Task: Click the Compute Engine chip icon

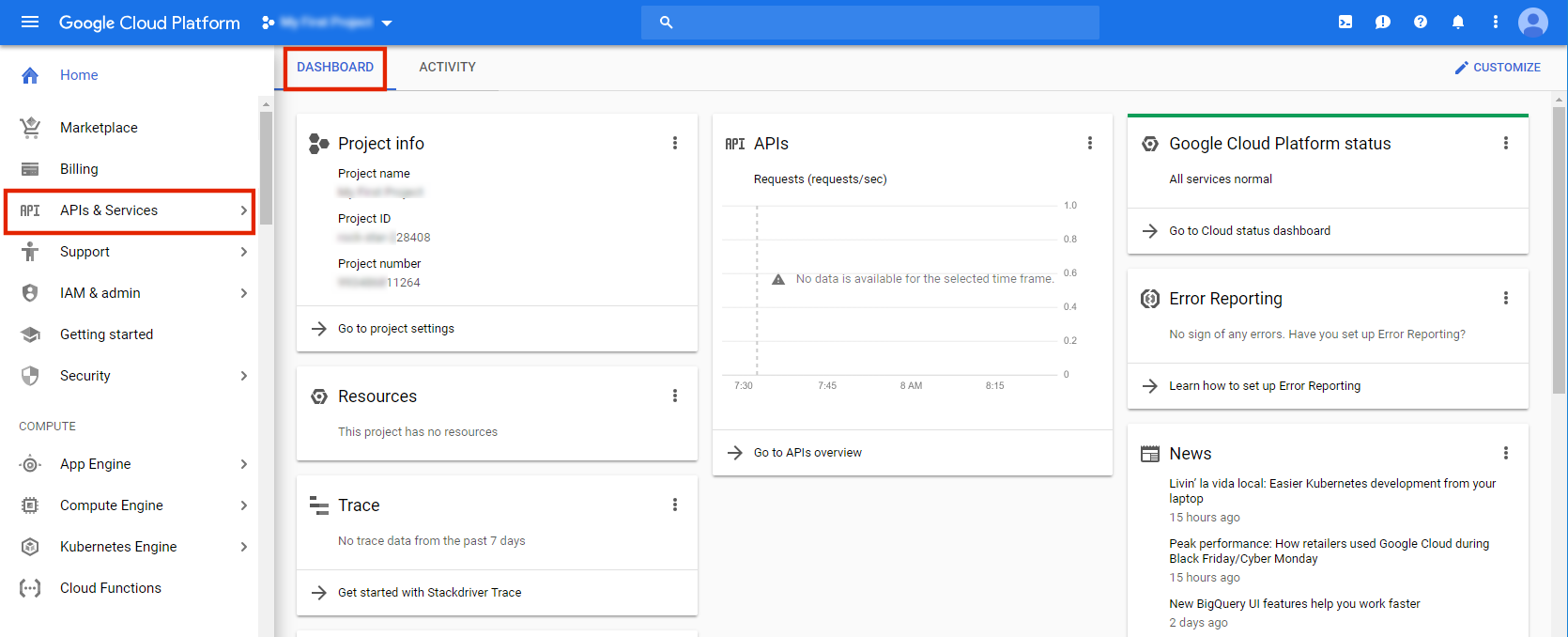Action: click(x=30, y=505)
